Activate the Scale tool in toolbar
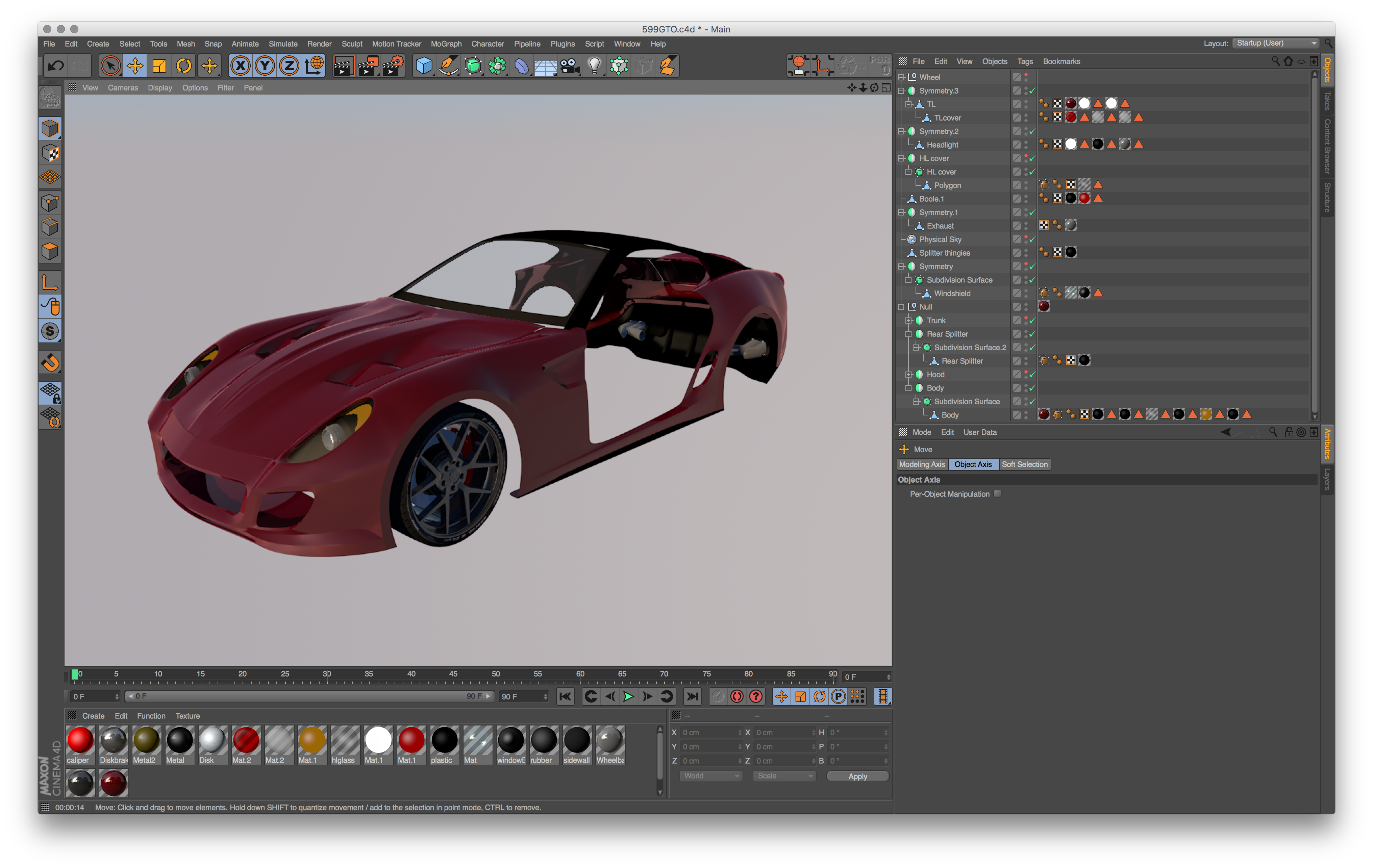Screen dimensions: 1373x868 click(160, 66)
